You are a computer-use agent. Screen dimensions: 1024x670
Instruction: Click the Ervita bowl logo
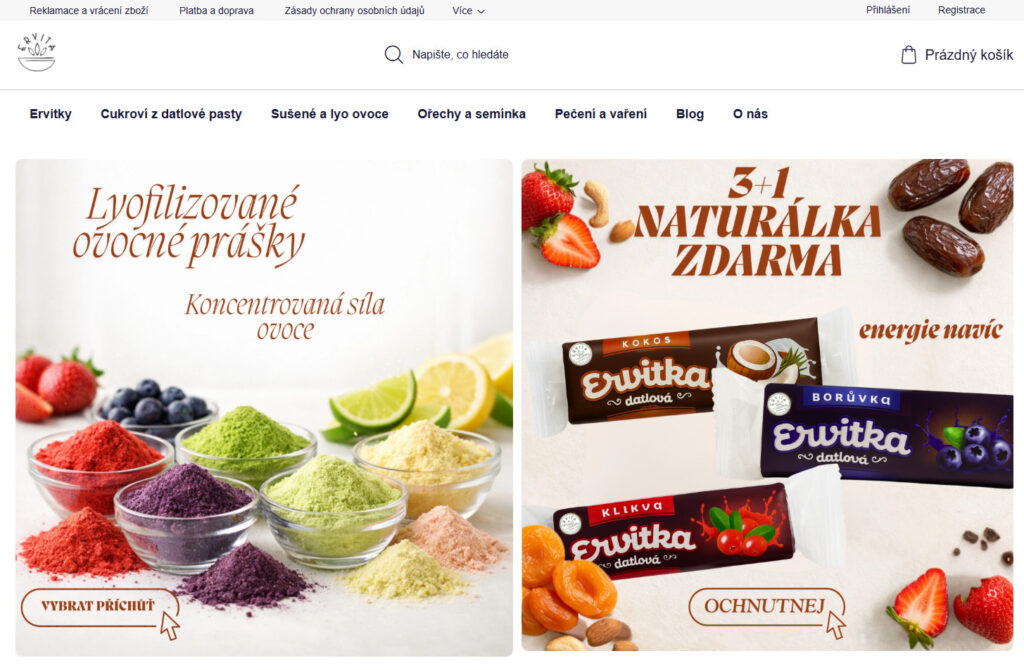tap(37, 52)
